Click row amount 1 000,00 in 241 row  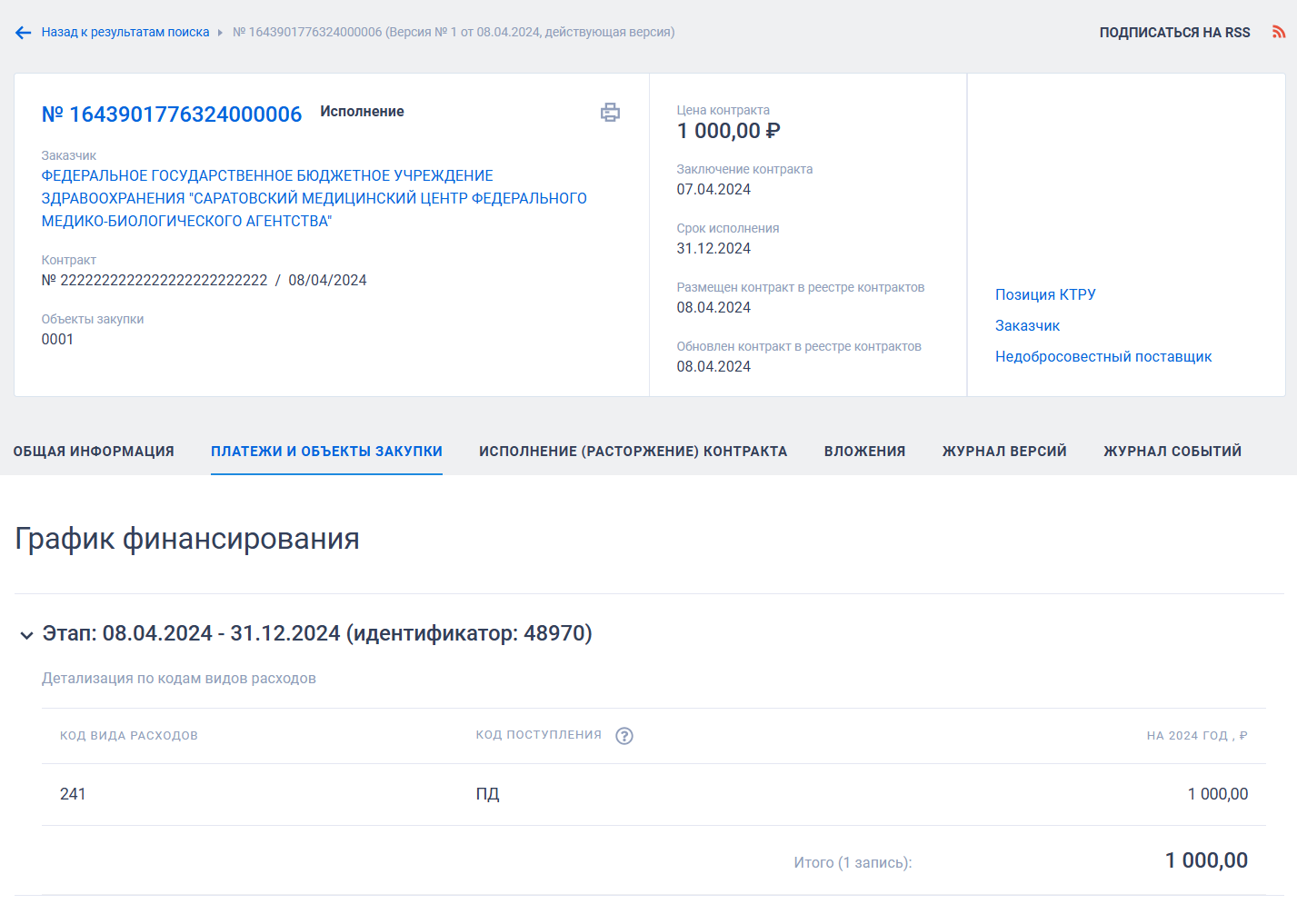(x=1217, y=794)
